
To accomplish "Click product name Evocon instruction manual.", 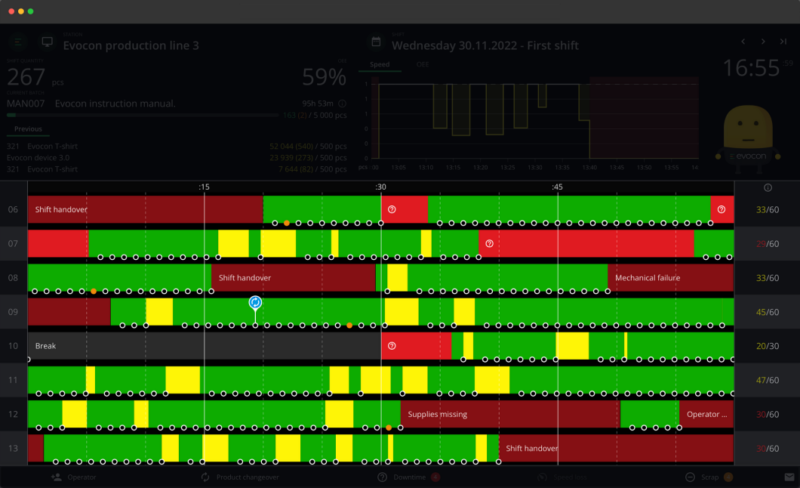I will tap(115, 104).
